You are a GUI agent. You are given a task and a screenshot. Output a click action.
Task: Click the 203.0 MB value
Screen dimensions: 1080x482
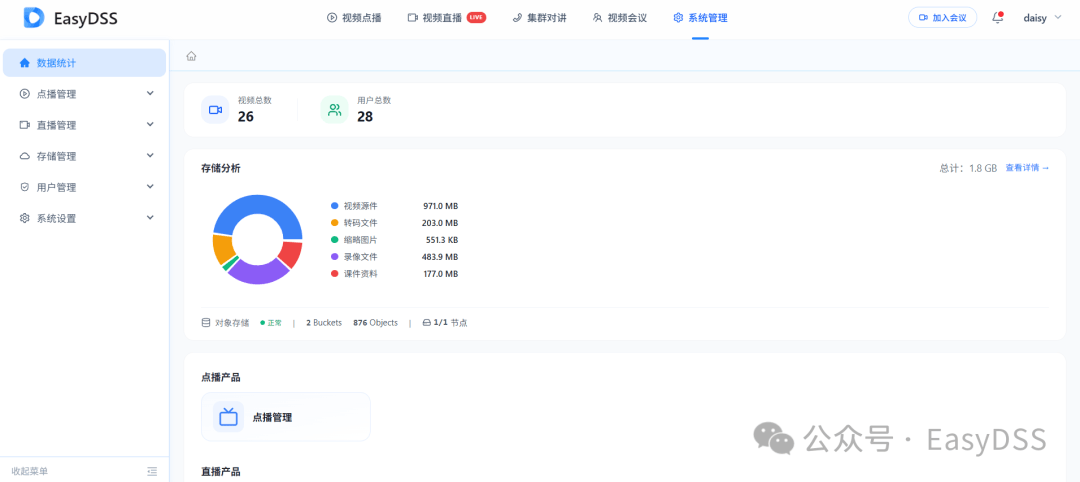click(x=440, y=223)
